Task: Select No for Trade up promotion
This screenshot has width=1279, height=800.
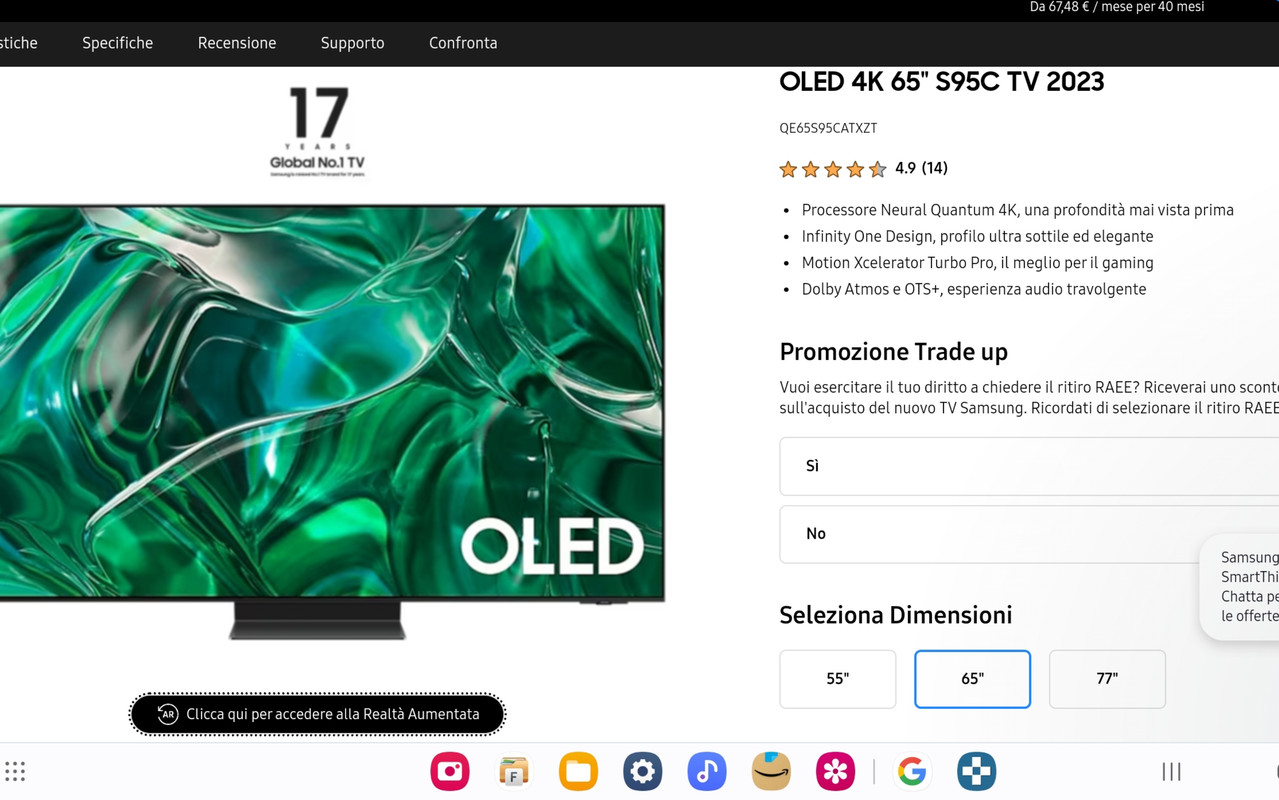Action: (1029, 534)
